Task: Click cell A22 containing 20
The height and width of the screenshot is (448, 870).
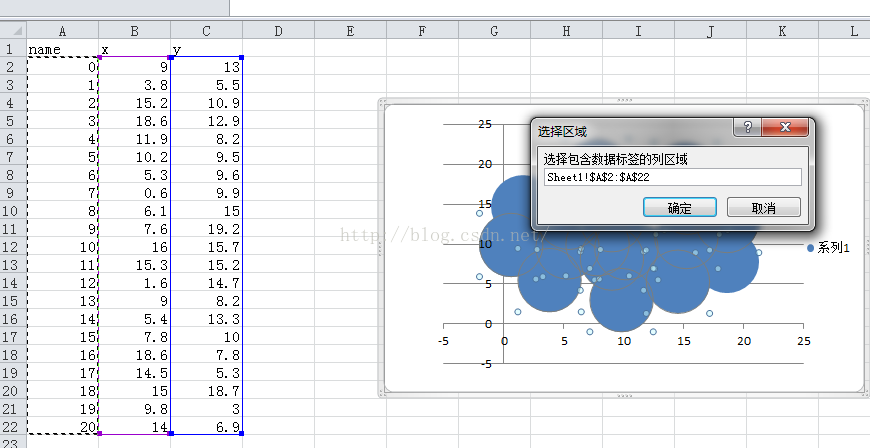Action: [x=63, y=427]
